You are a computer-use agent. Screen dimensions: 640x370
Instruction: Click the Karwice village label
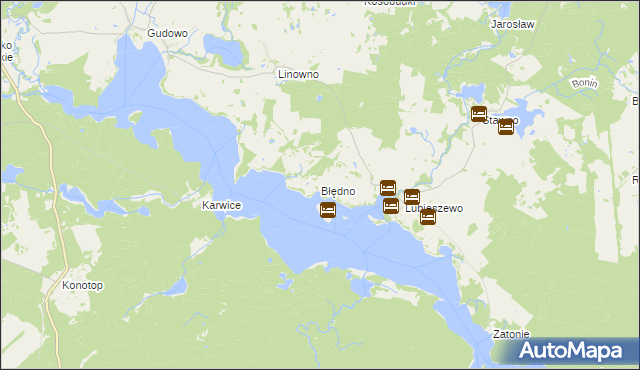[x=222, y=205]
